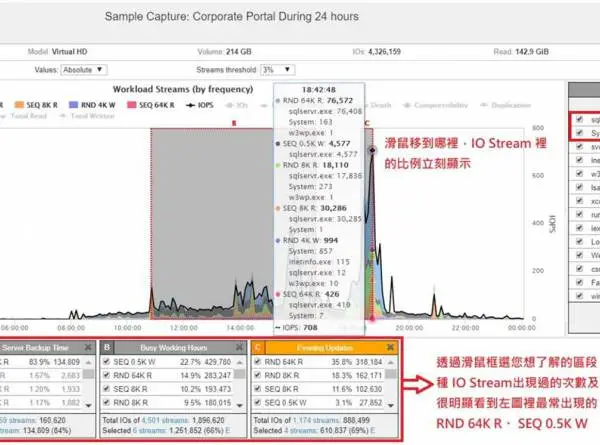Enable the faded Total Read legend entry
This screenshot has width=600, height=445.
coord(24,116)
